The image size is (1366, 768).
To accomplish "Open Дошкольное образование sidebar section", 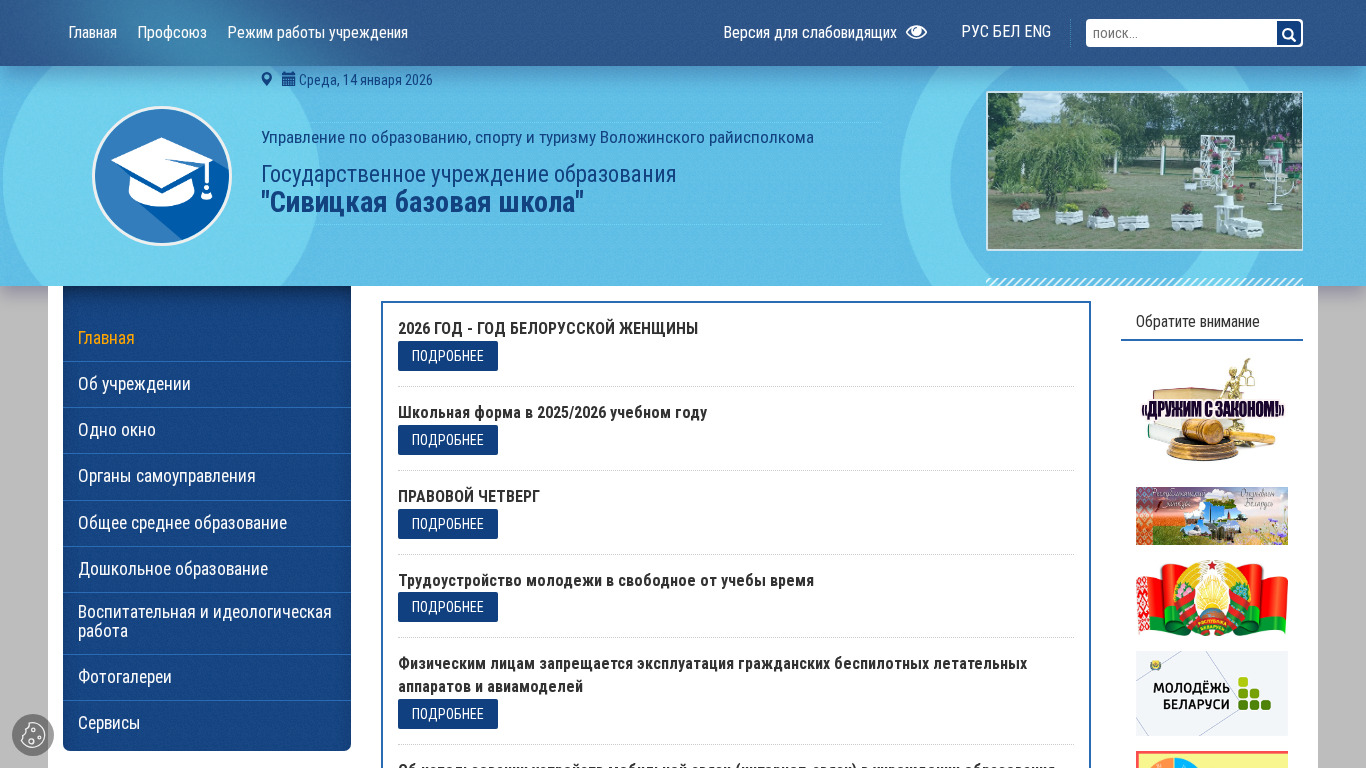I will pos(207,569).
